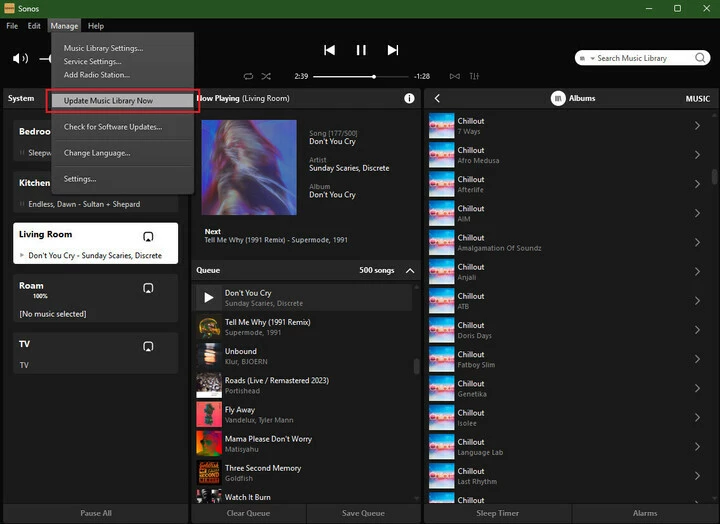This screenshot has width=720, height=524.
Task: Open Settings from Manage menu
Action: click(80, 179)
